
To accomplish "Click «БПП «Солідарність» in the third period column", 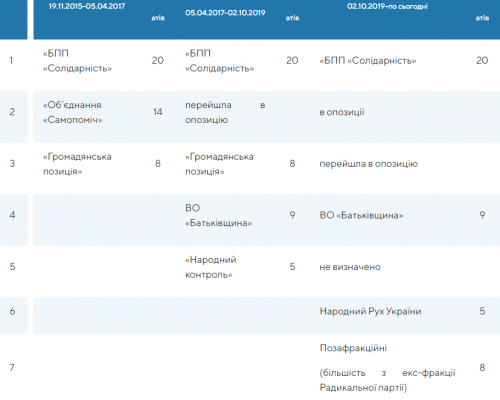I will (368, 61).
